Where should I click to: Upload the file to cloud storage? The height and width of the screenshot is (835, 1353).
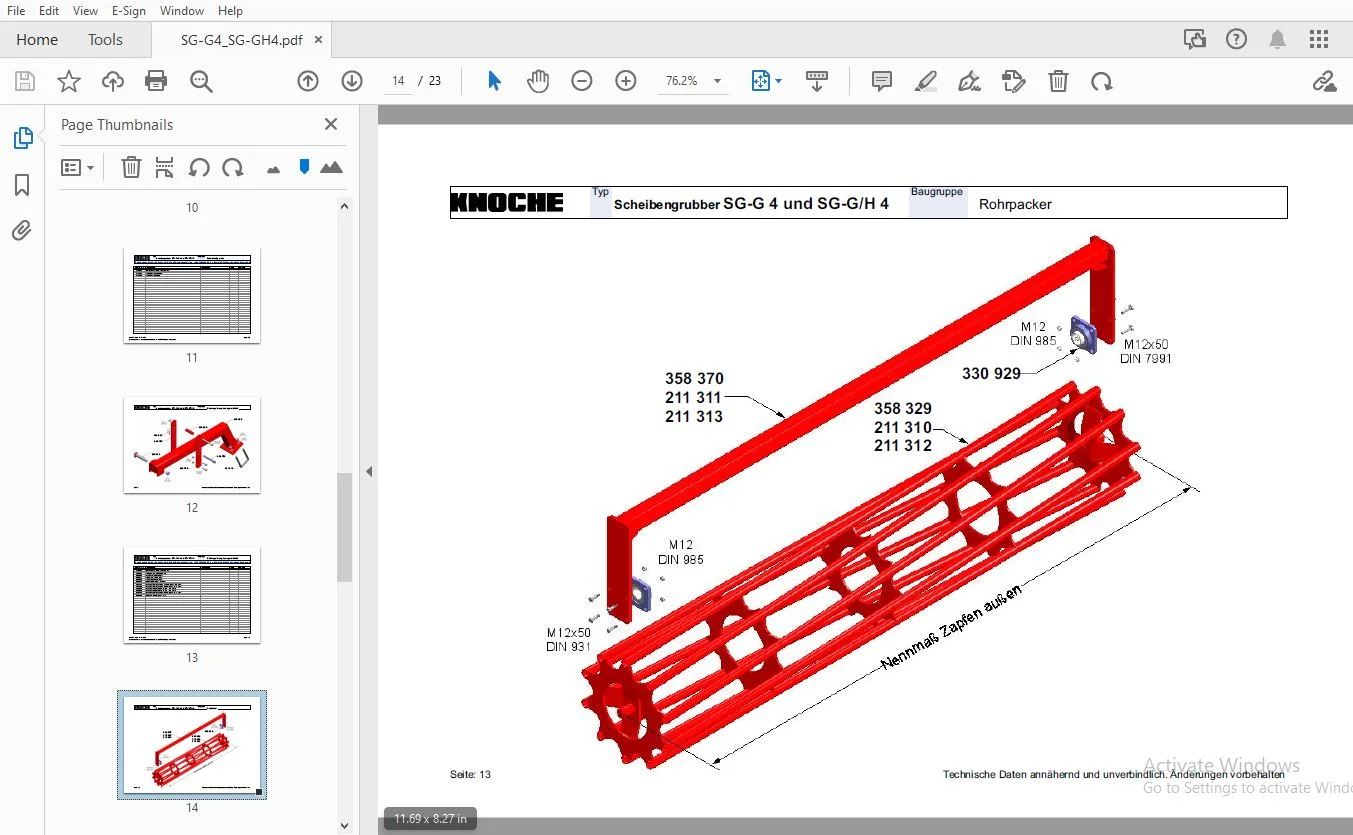(x=113, y=81)
